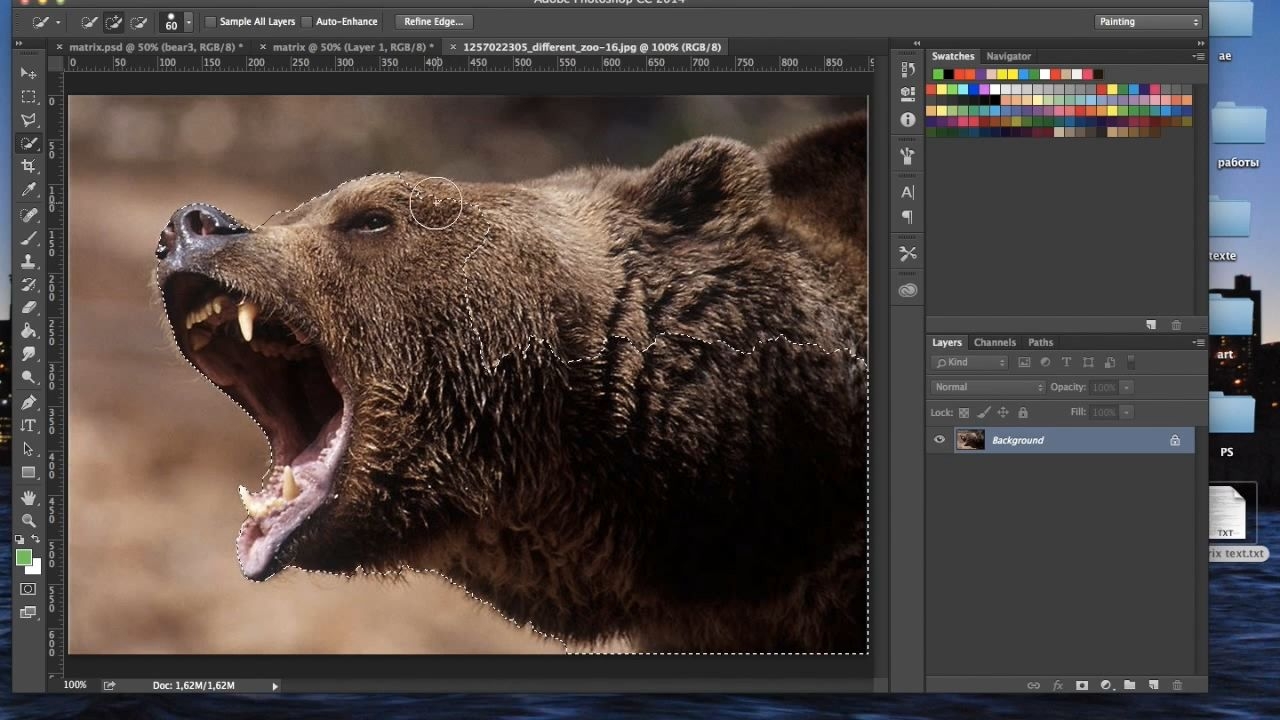This screenshot has height=720, width=1280.
Task: Open the Opacity slider dropdown
Action: point(1126,387)
